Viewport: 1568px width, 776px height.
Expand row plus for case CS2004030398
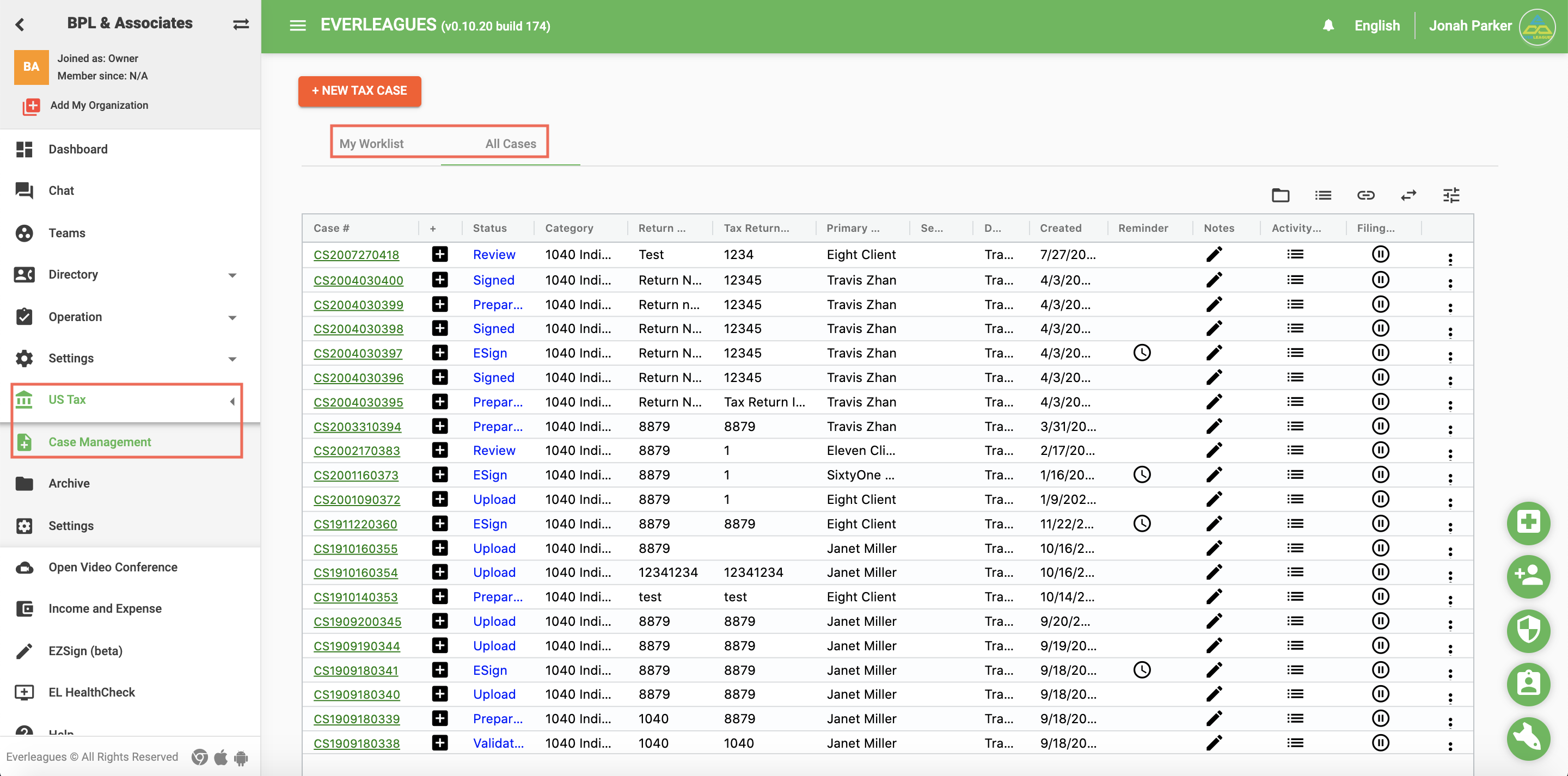pos(439,329)
